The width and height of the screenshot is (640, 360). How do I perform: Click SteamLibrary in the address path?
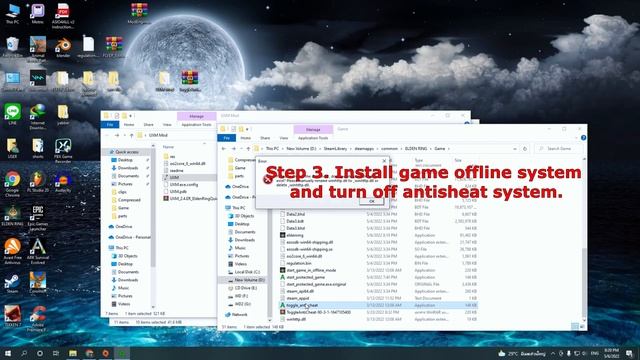pyautogui.click(x=335, y=149)
